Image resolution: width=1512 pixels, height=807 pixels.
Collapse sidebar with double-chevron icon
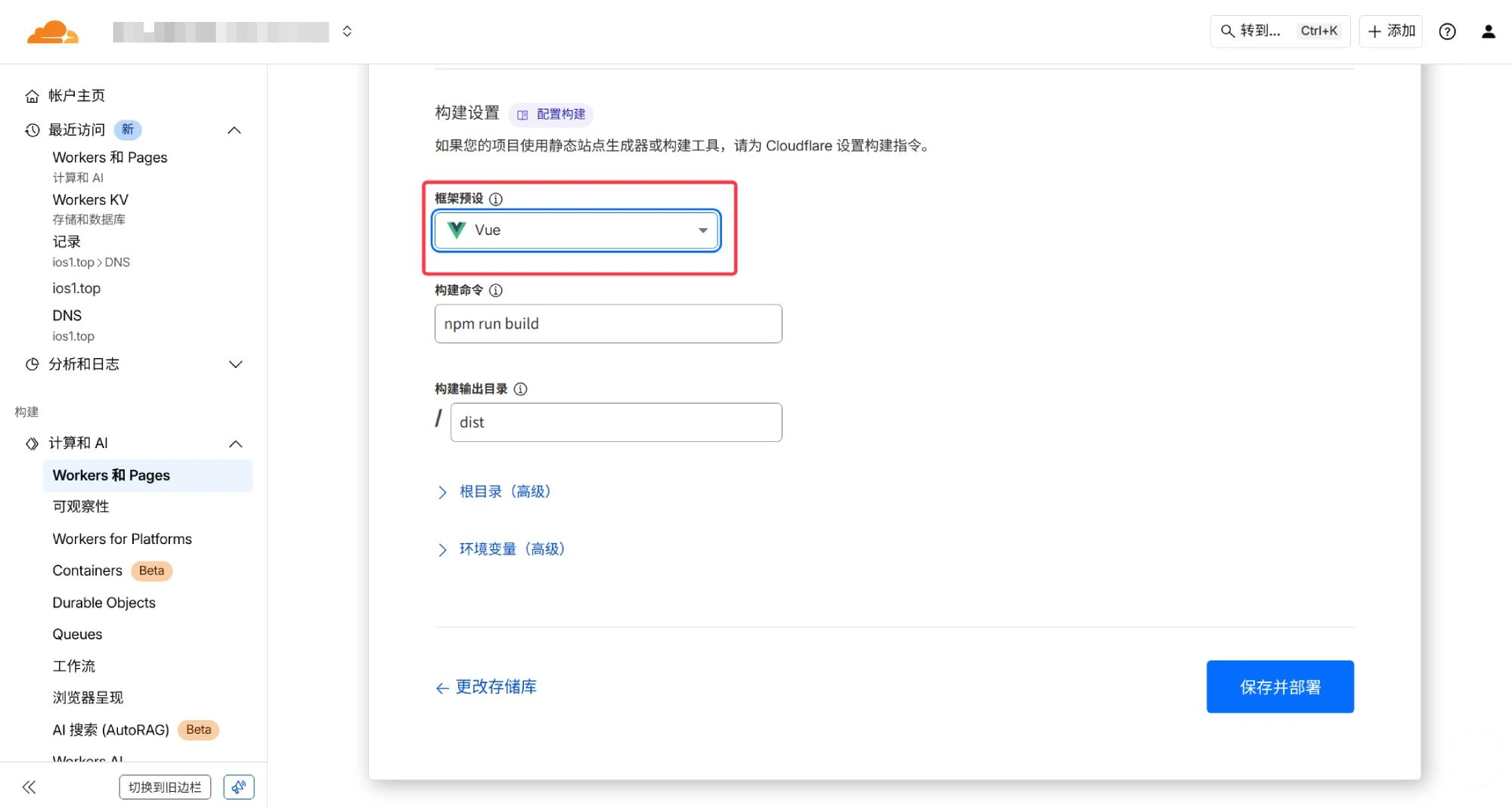tap(29, 787)
